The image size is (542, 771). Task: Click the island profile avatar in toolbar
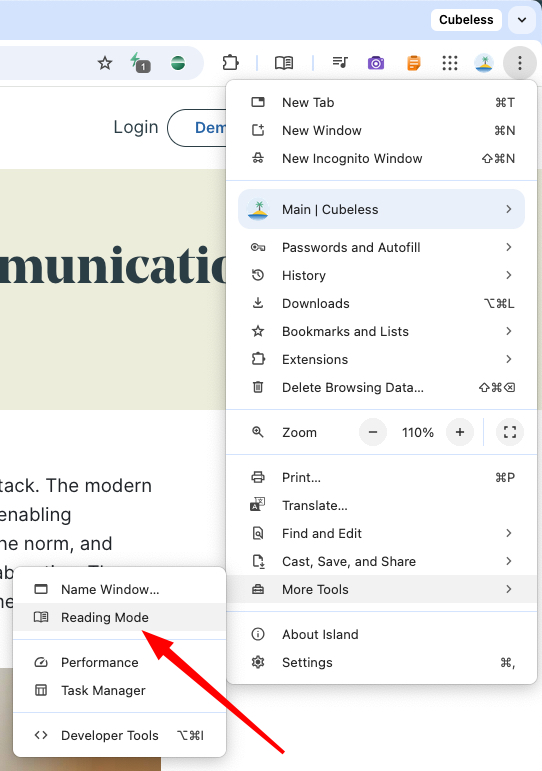484,63
